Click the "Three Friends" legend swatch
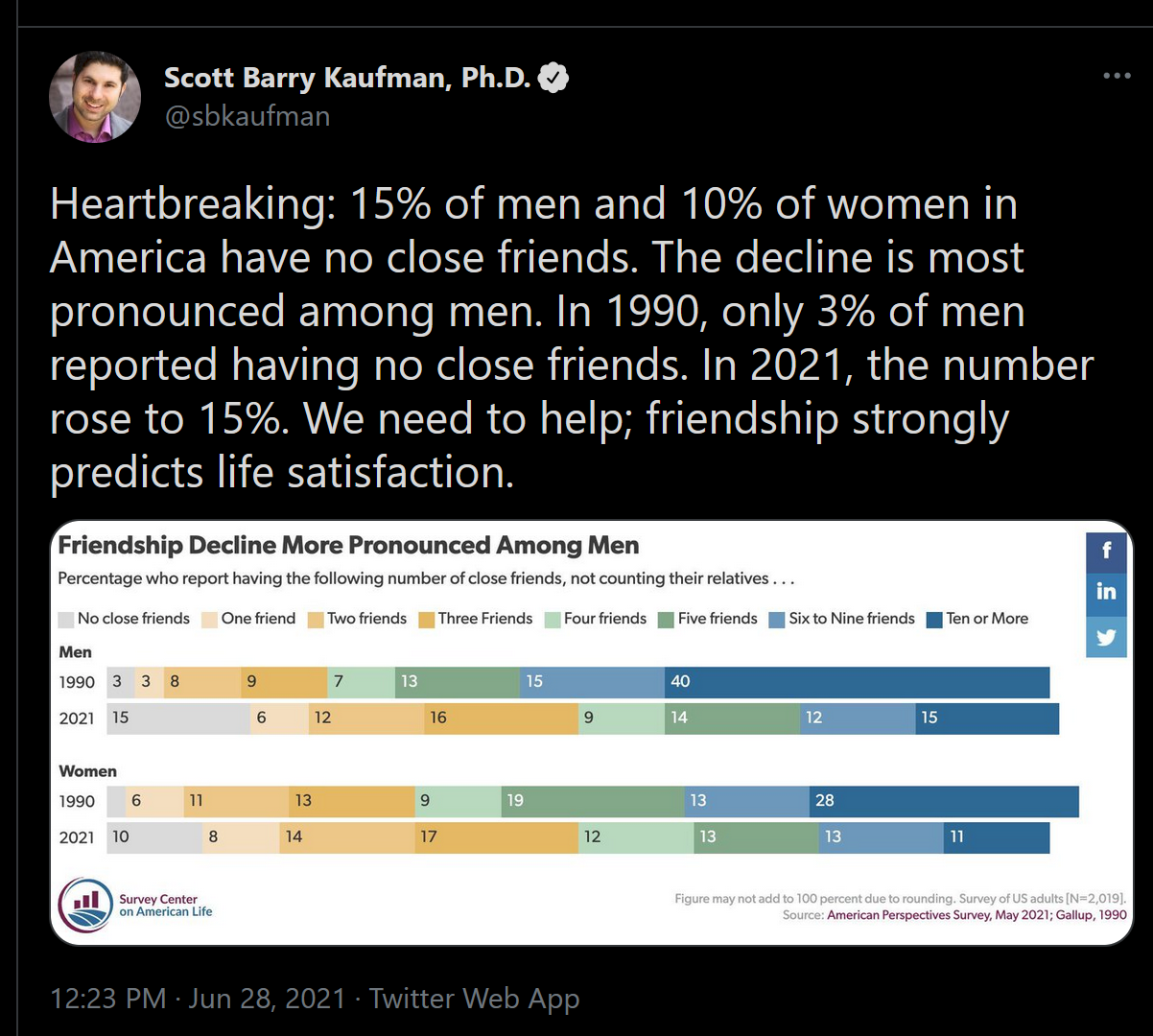 426,619
